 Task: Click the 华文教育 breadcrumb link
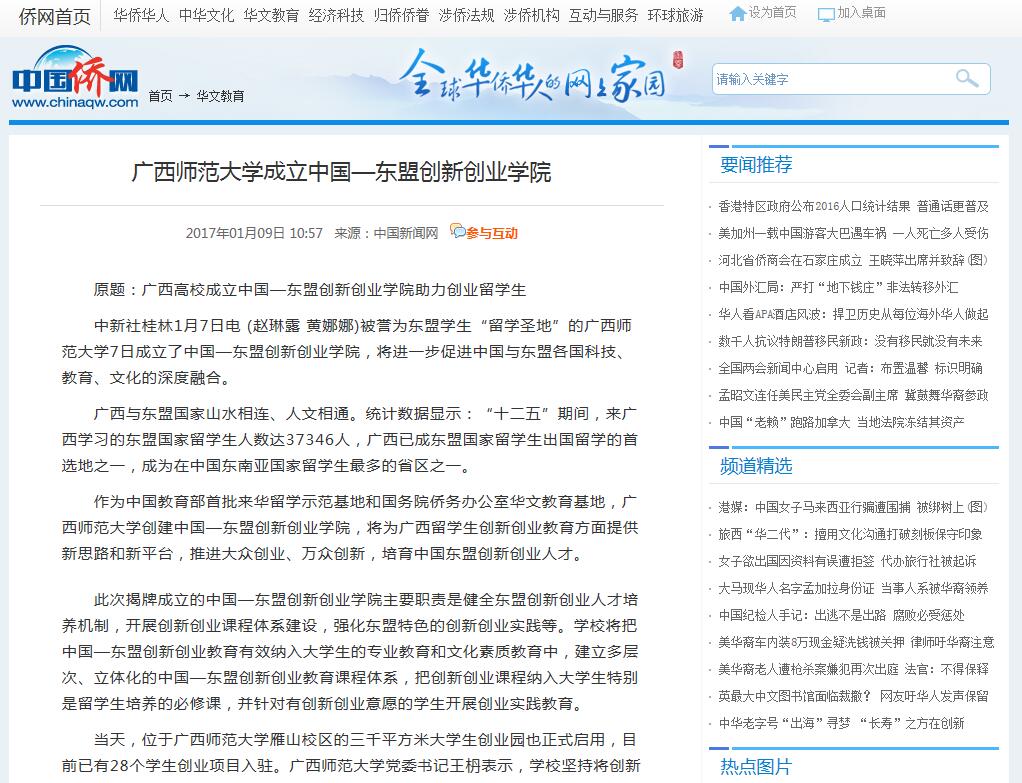[220, 96]
